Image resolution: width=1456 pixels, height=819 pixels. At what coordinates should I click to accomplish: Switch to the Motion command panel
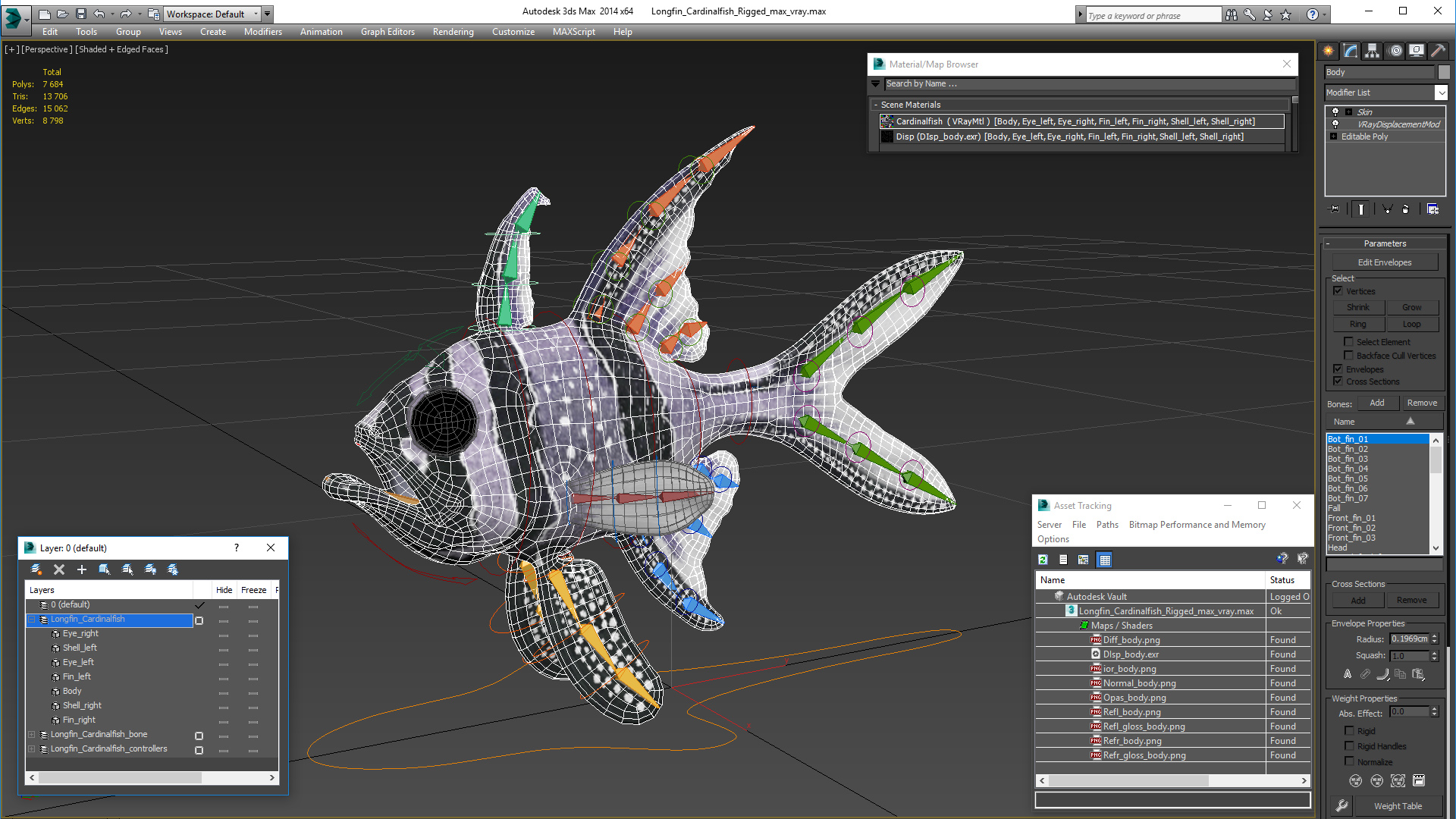click(1395, 51)
